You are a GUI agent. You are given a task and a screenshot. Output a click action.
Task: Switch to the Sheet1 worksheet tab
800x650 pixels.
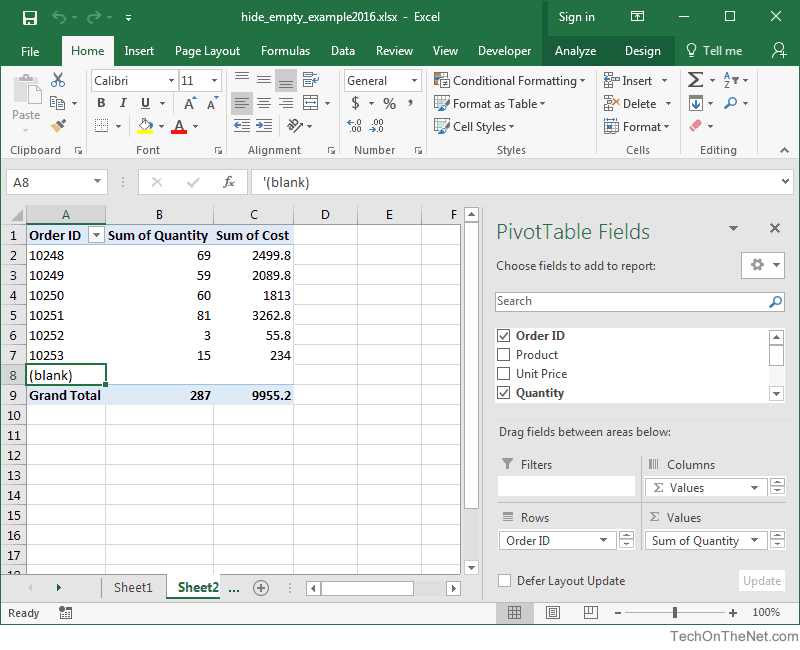133,588
